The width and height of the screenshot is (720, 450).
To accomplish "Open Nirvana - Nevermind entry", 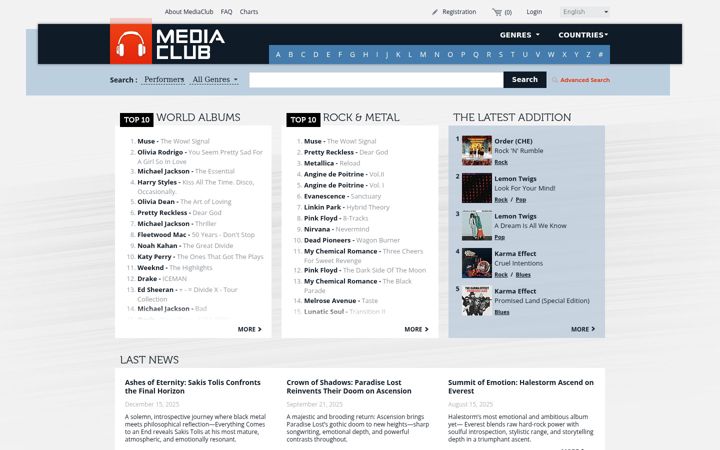I will coord(337,229).
